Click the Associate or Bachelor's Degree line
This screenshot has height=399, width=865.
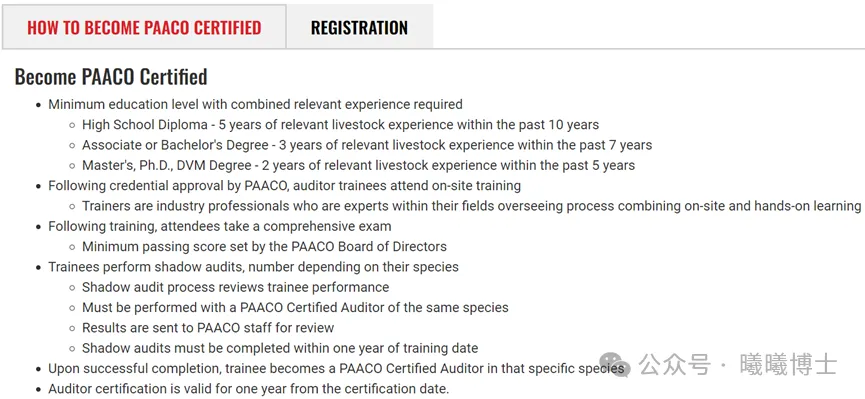click(x=367, y=145)
